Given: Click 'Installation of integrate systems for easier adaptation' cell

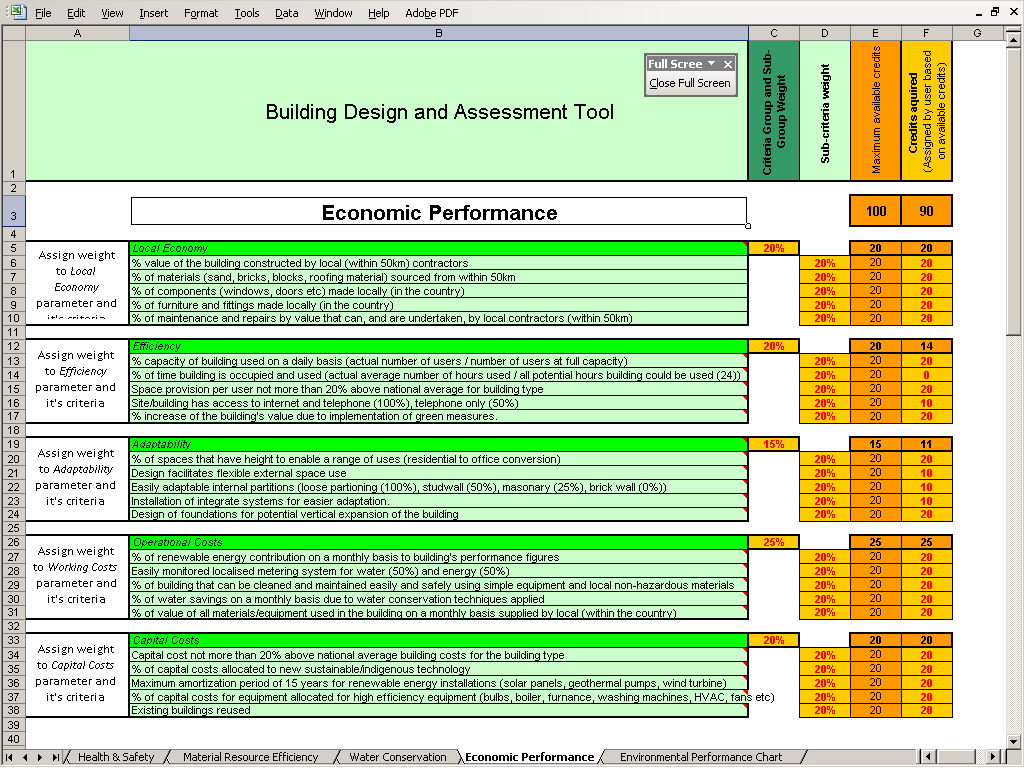Looking at the screenshot, I should coord(439,501).
